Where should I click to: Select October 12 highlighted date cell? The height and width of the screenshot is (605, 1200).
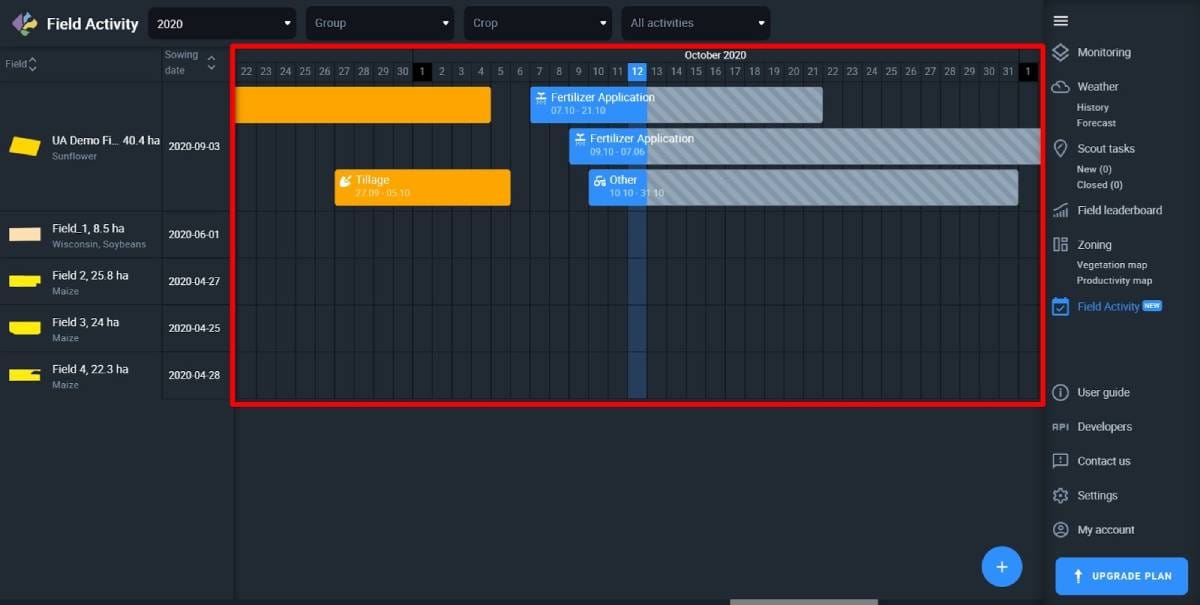(x=637, y=71)
